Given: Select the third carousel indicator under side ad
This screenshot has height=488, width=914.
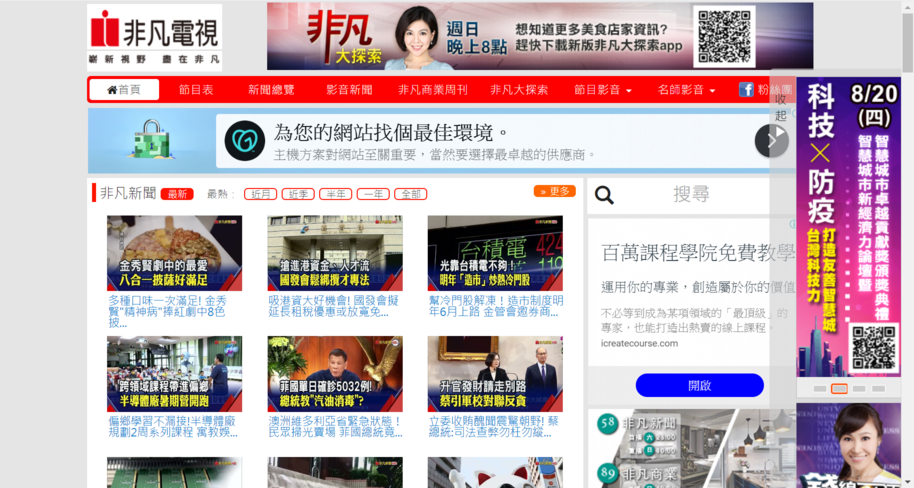Looking at the screenshot, I should 859,389.
